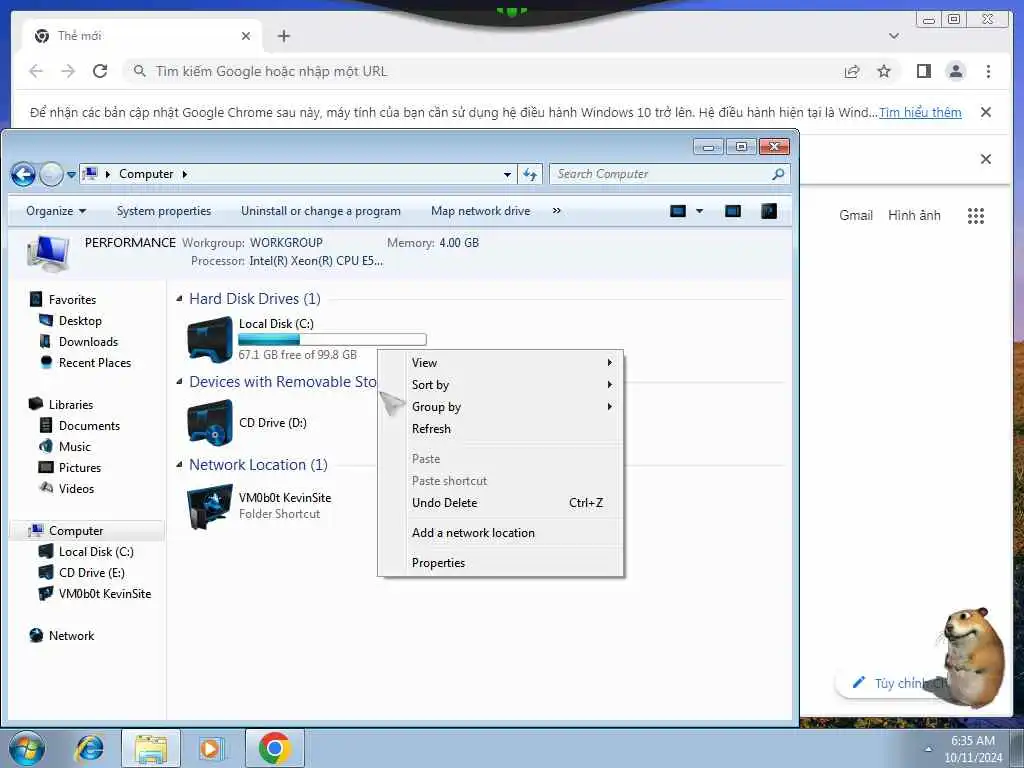Open CD Drive (E:) in navigation tree
Image resolution: width=1024 pixels, height=768 pixels.
click(x=91, y=573)
